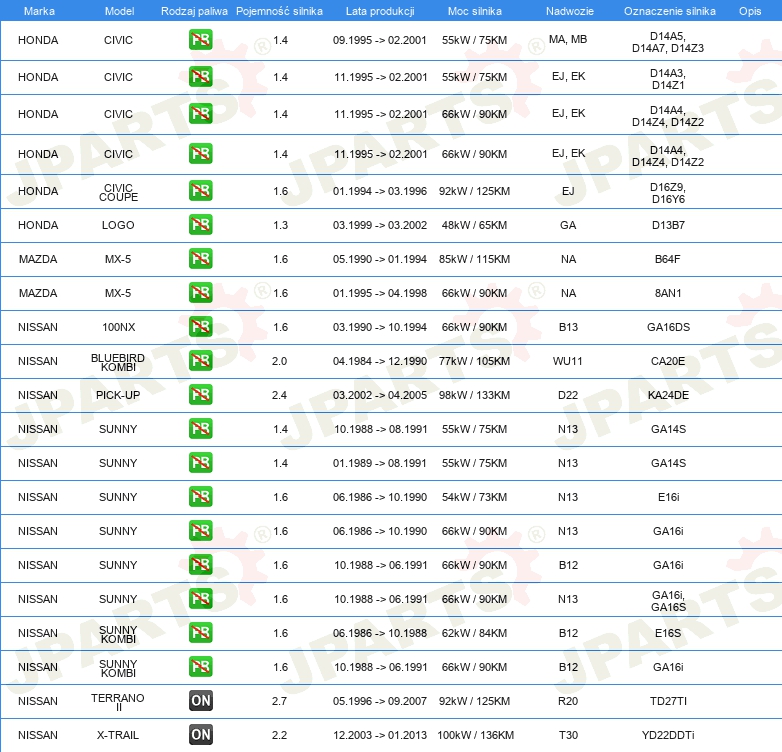
Task: Click engine code B64F
Action: pyautogui.click(x=667, y=259)
